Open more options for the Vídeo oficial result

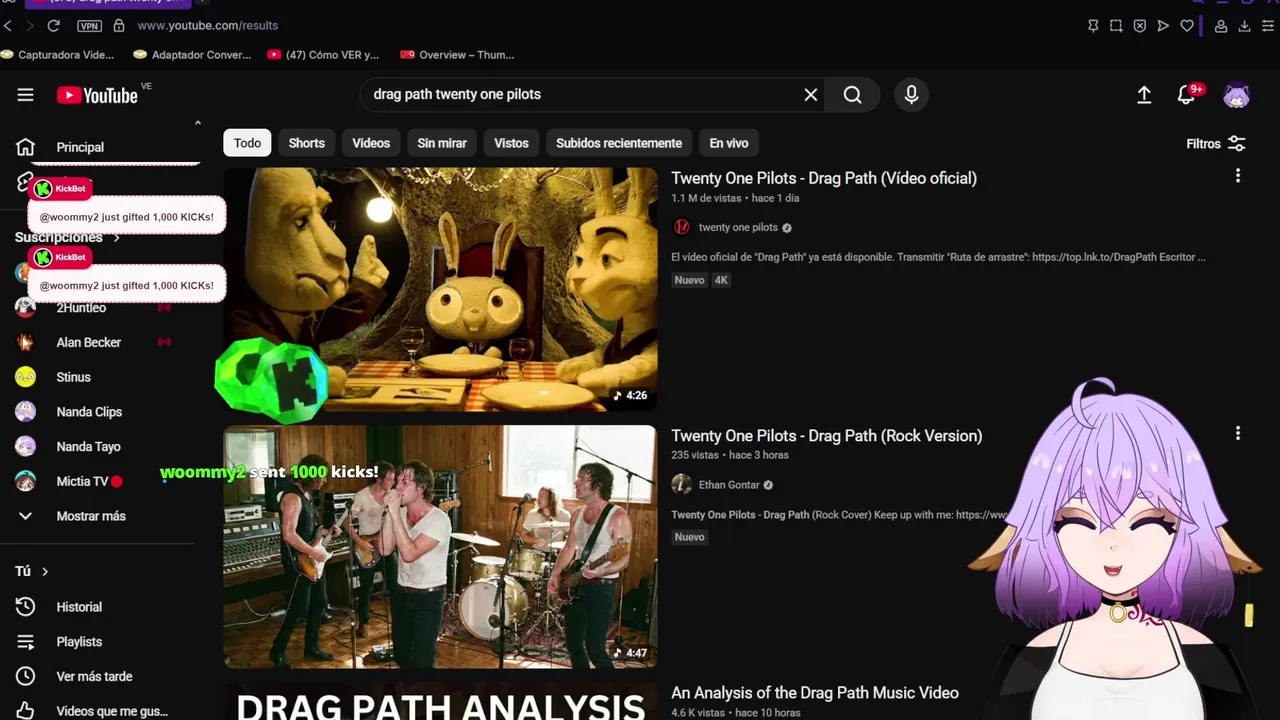tap(1238, 176)
